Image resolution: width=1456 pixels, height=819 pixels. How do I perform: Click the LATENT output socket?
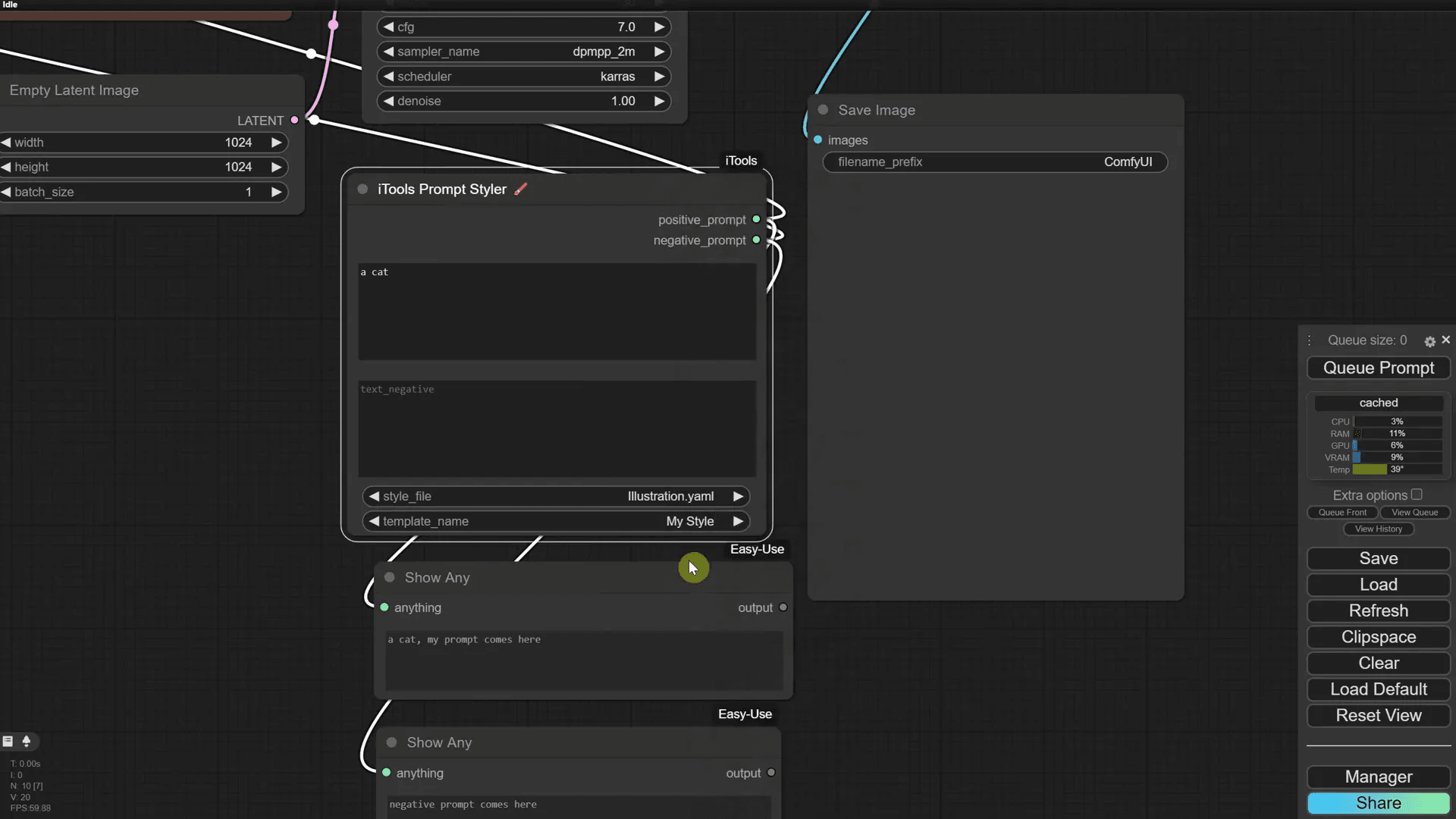click(x=295, y=121)
